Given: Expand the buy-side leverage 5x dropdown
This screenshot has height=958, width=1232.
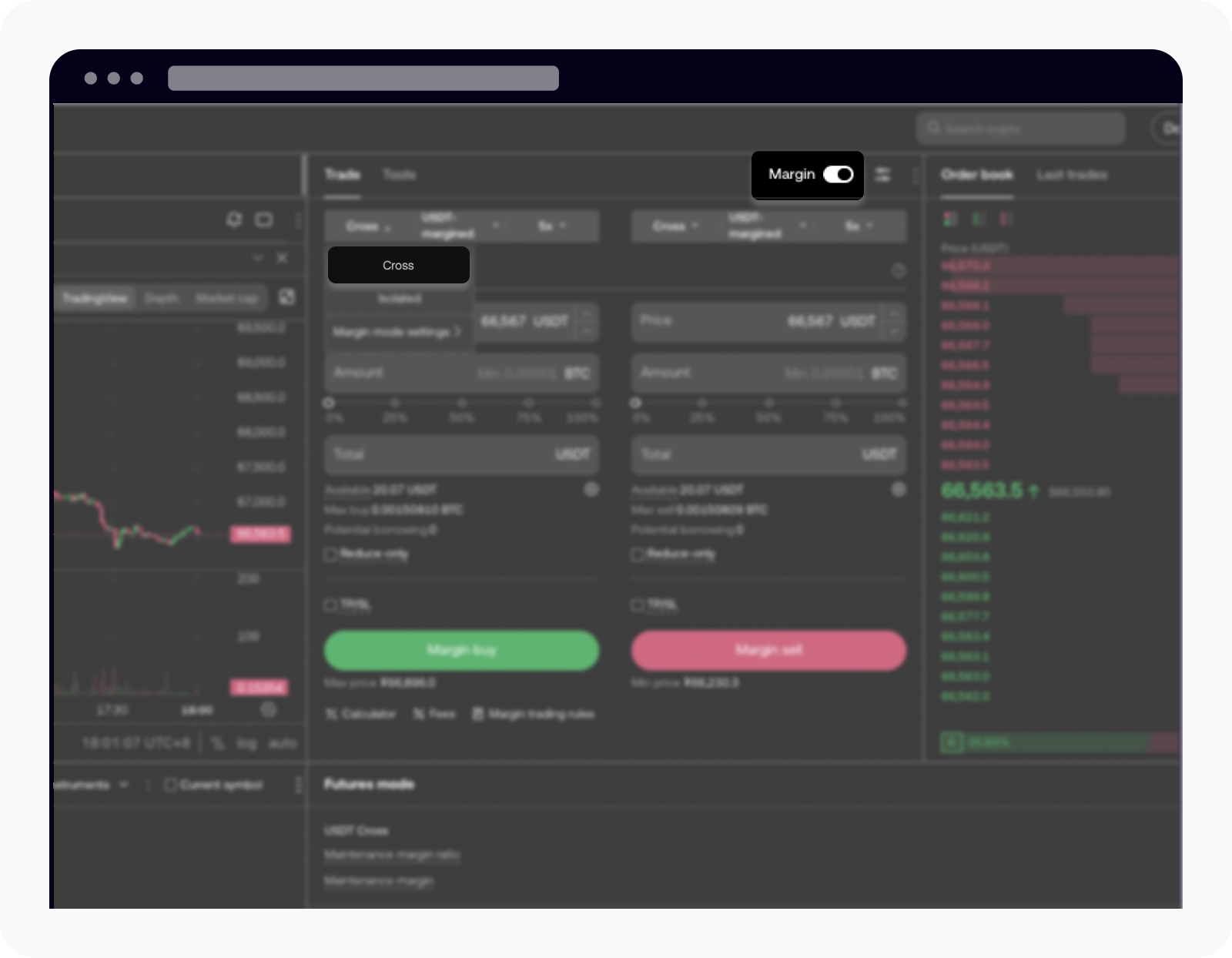Looking at the screenshot, I should (551, 226).
